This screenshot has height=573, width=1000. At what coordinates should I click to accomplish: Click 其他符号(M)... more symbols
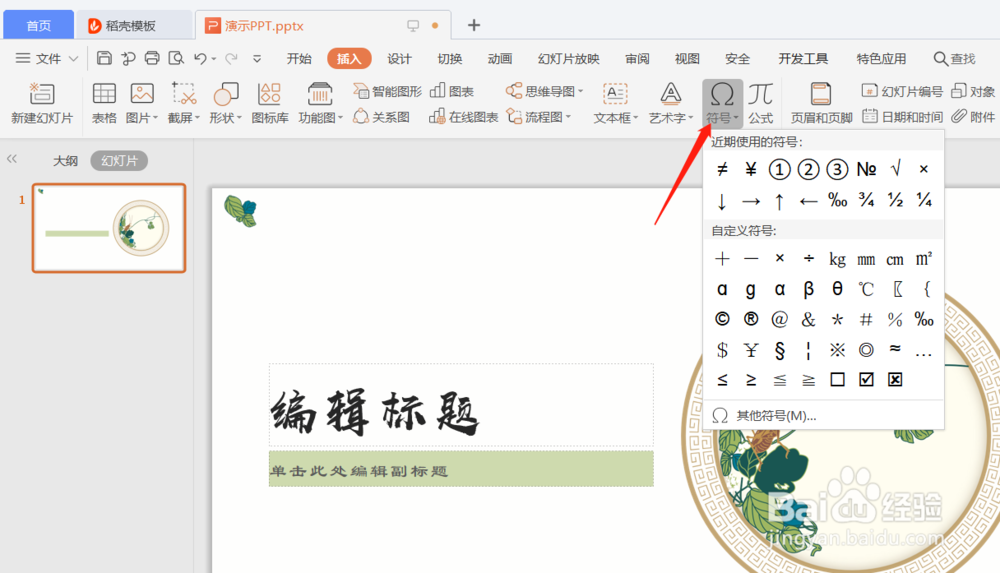(776, 415)
